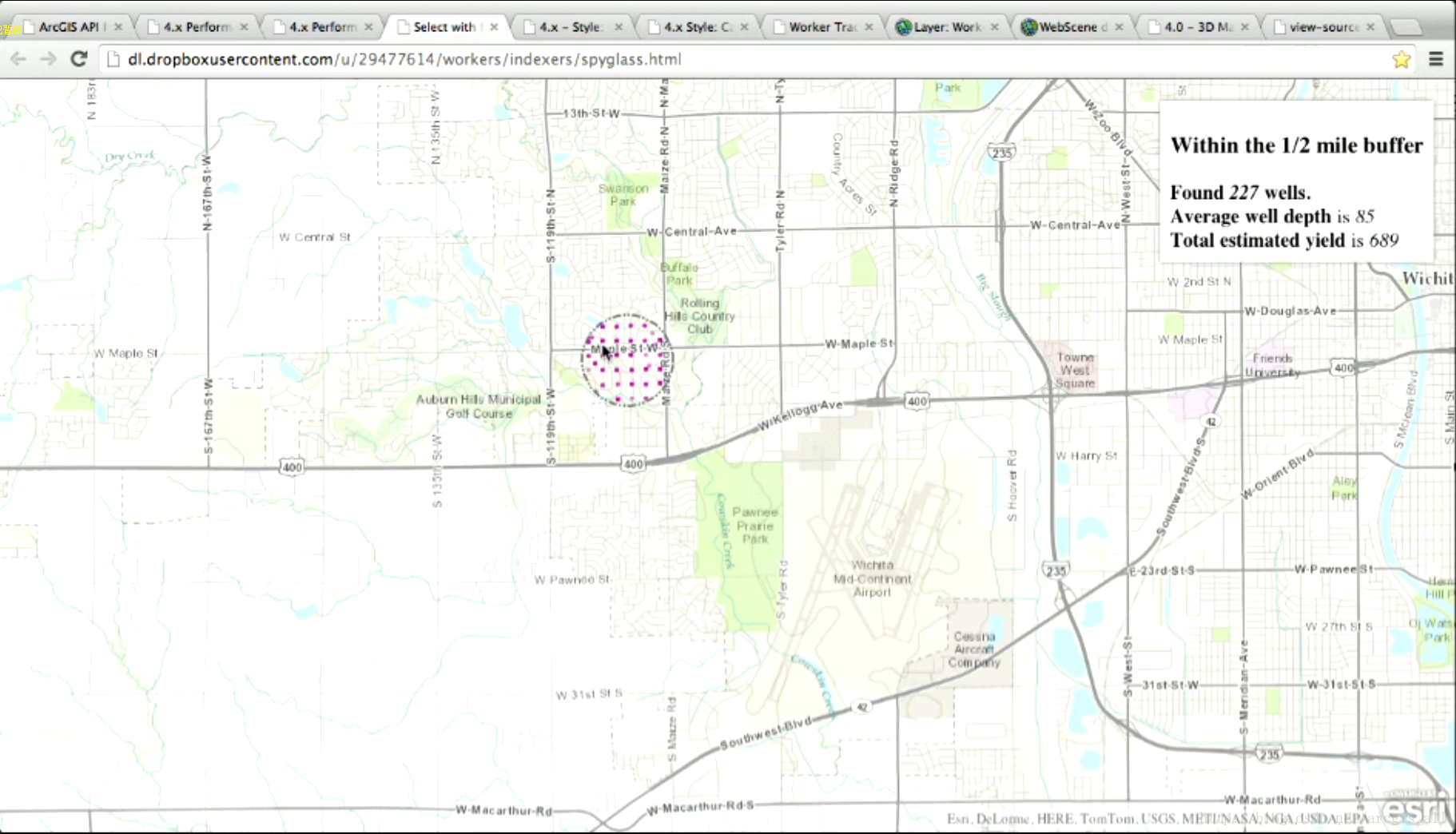
Task: Click the 'Average well depth is 85' line
Action: pos(1272,216)
